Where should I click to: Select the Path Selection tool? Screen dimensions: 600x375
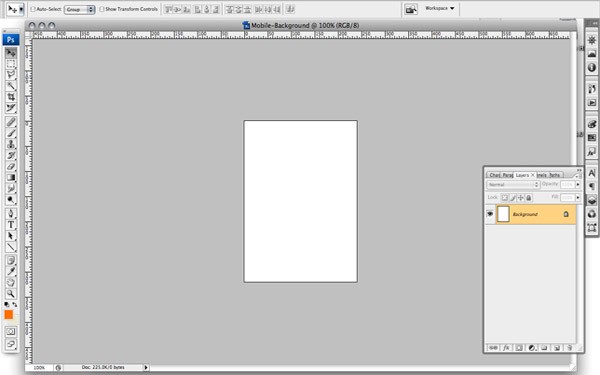point(11,236)
